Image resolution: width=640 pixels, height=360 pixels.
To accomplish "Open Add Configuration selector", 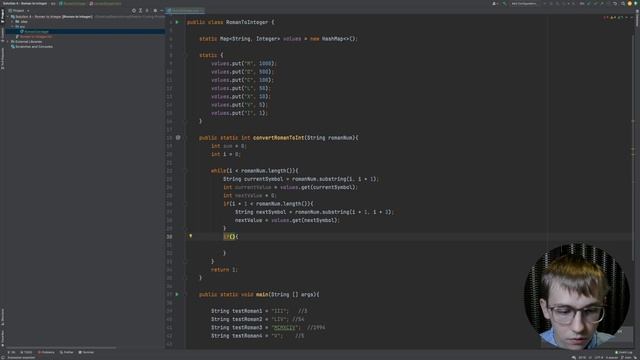I will point(524,4).
